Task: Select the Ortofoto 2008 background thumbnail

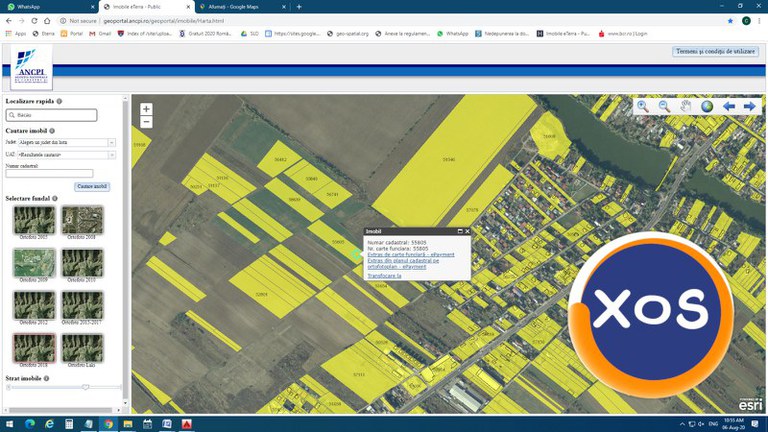Action: pos(82,219)
